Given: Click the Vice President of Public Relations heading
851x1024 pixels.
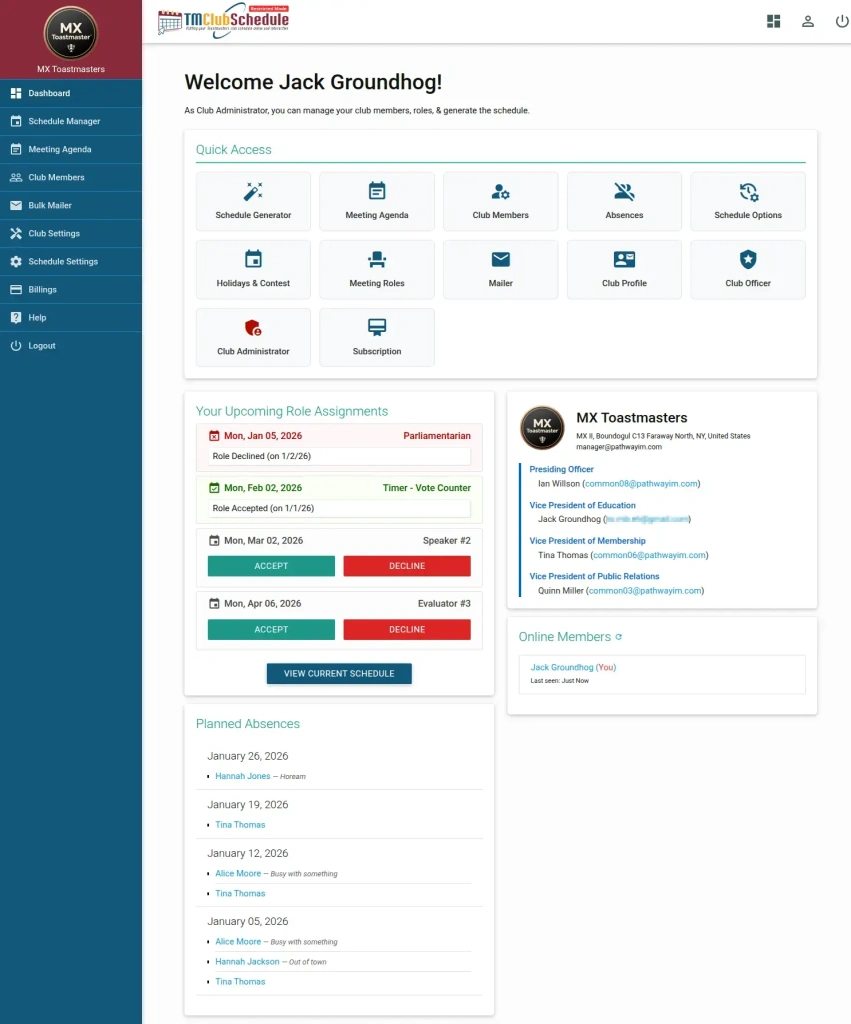Looking at the screenshot, I should click(x=594, y=576).
